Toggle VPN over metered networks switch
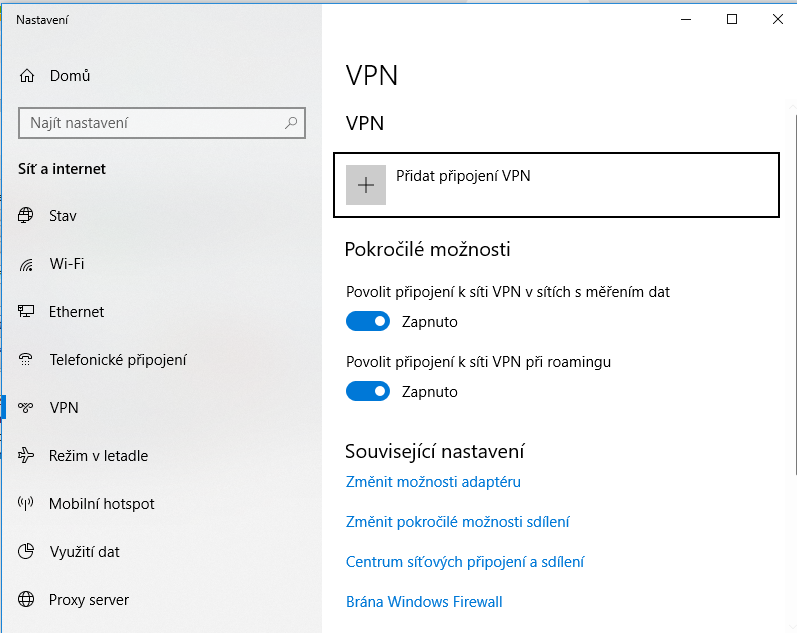 pos(367,322)
